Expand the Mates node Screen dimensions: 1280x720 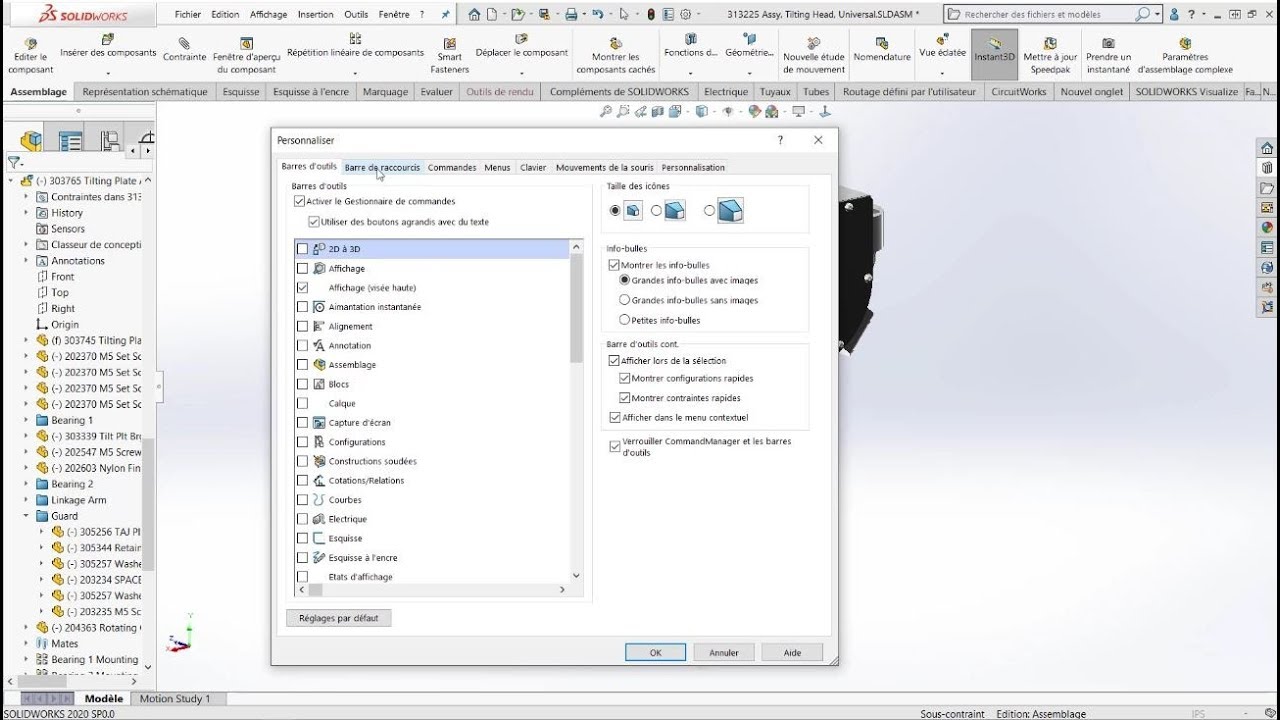[x=27, y=644]
